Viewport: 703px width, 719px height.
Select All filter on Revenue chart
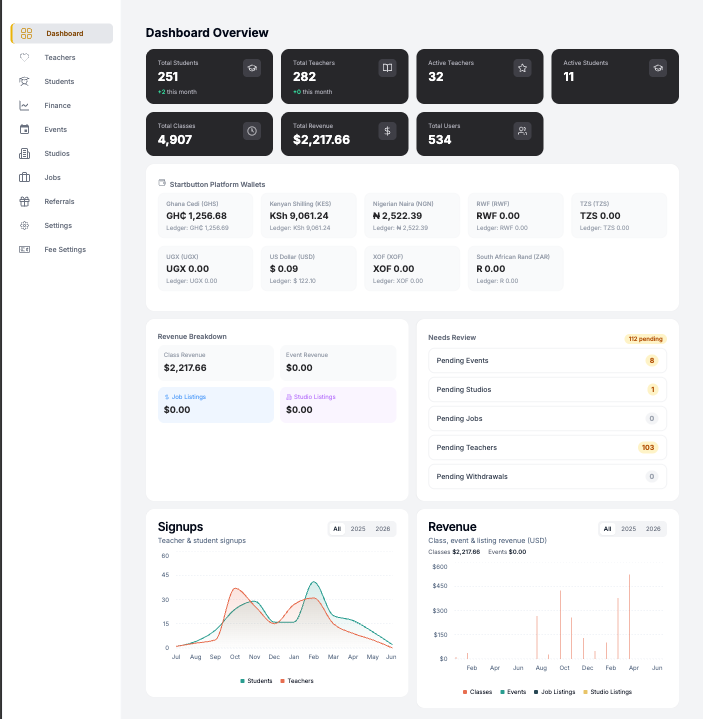(607, 529)
